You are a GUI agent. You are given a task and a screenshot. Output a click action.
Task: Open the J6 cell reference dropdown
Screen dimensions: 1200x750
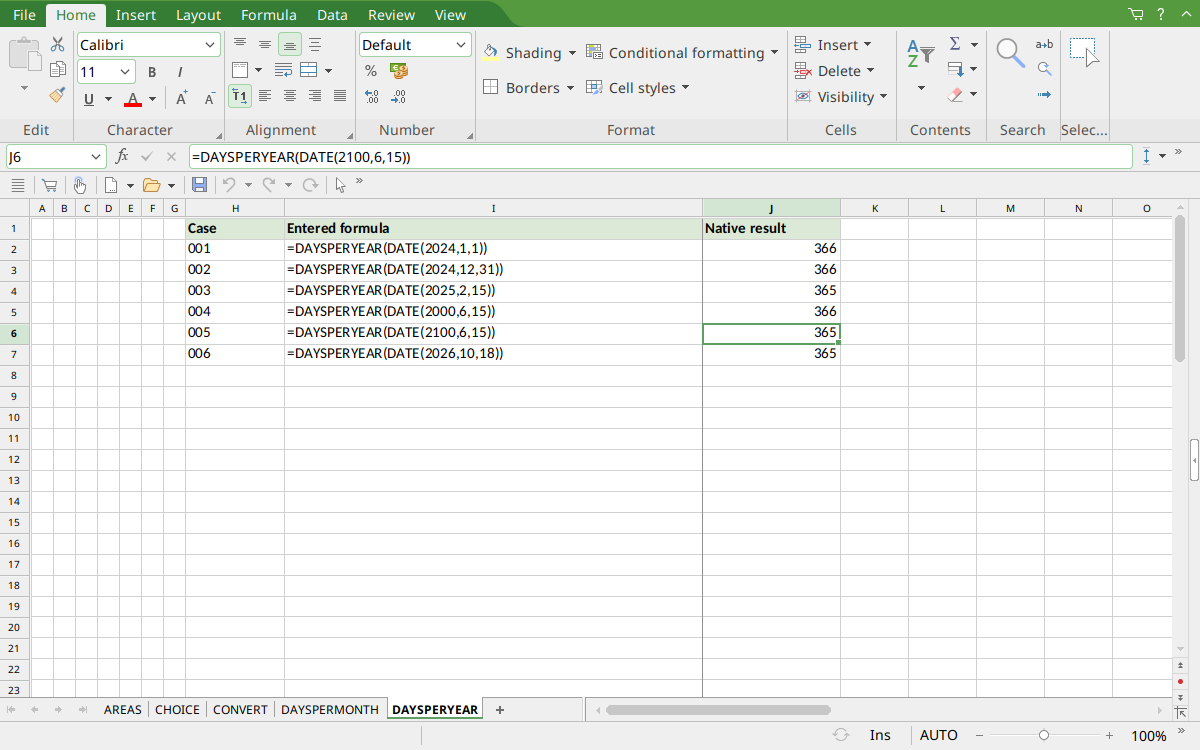click(96, 157)
